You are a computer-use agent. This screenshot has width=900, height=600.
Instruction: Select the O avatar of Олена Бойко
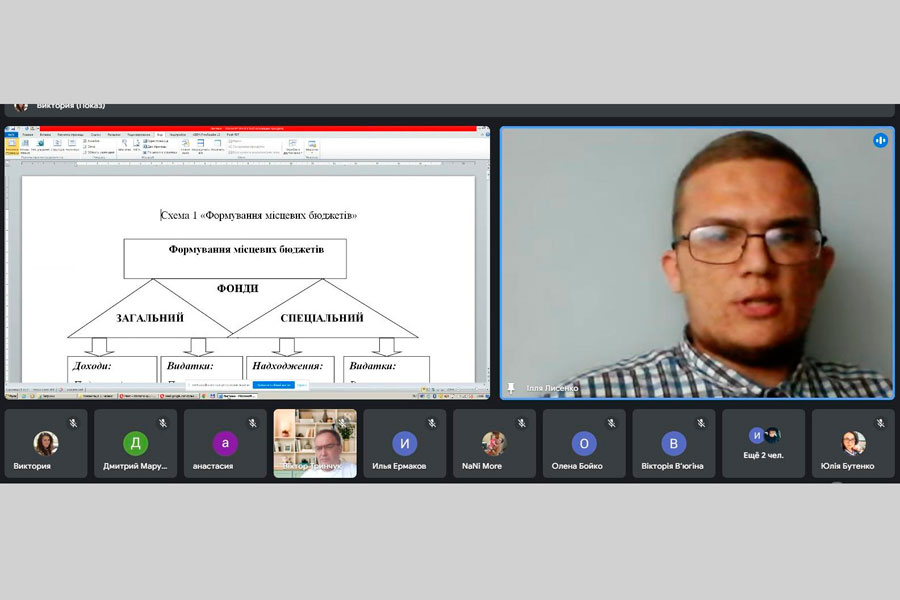point(584,443)
